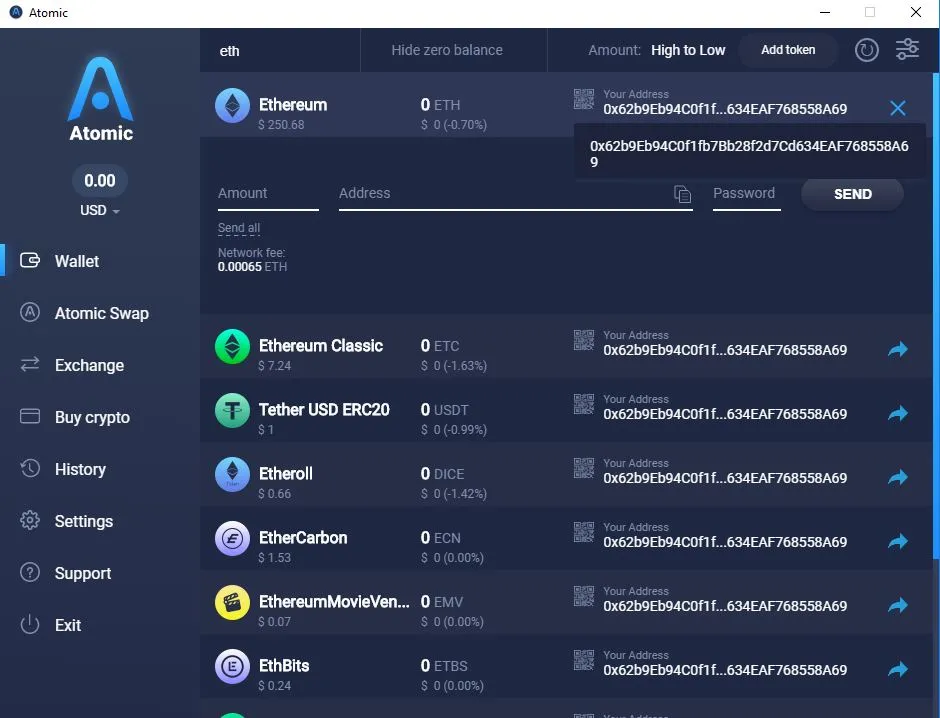Click the Atomic logo in sidebar
Screen dimensions: 940x718
[101, 99]
